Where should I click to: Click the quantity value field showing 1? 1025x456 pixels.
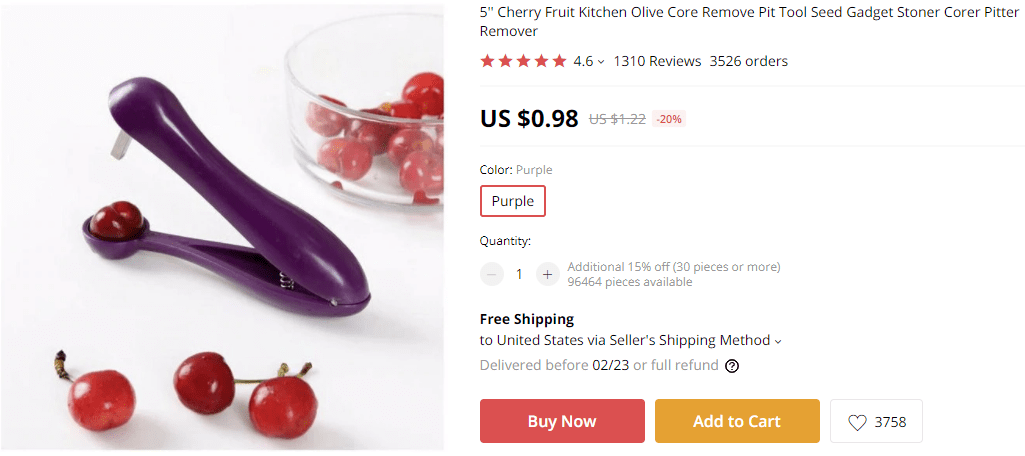pyautogui.click(x=519, y=274)
